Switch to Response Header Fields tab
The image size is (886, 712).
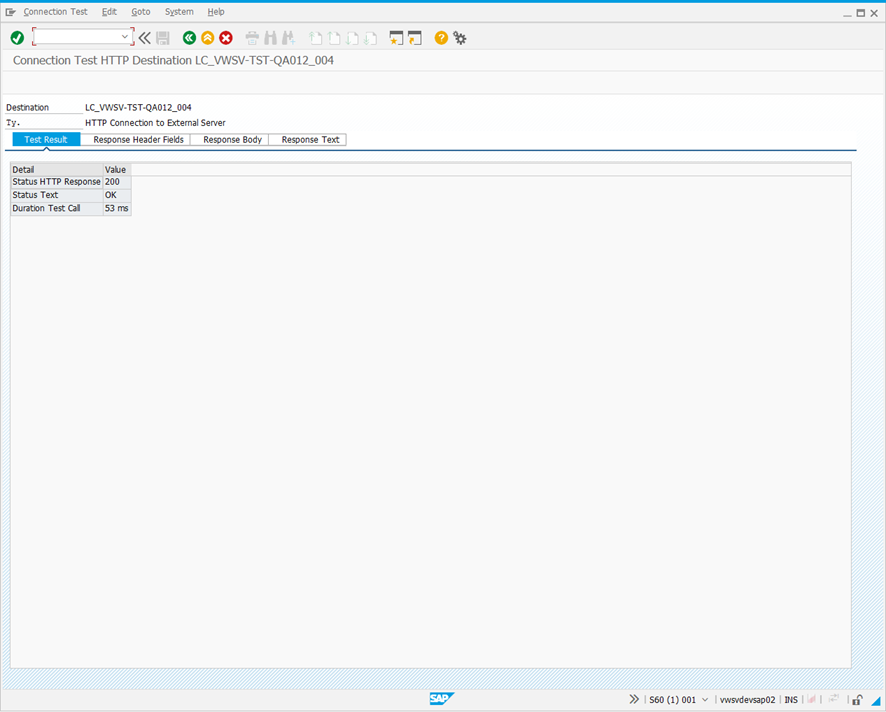(138, 140)
